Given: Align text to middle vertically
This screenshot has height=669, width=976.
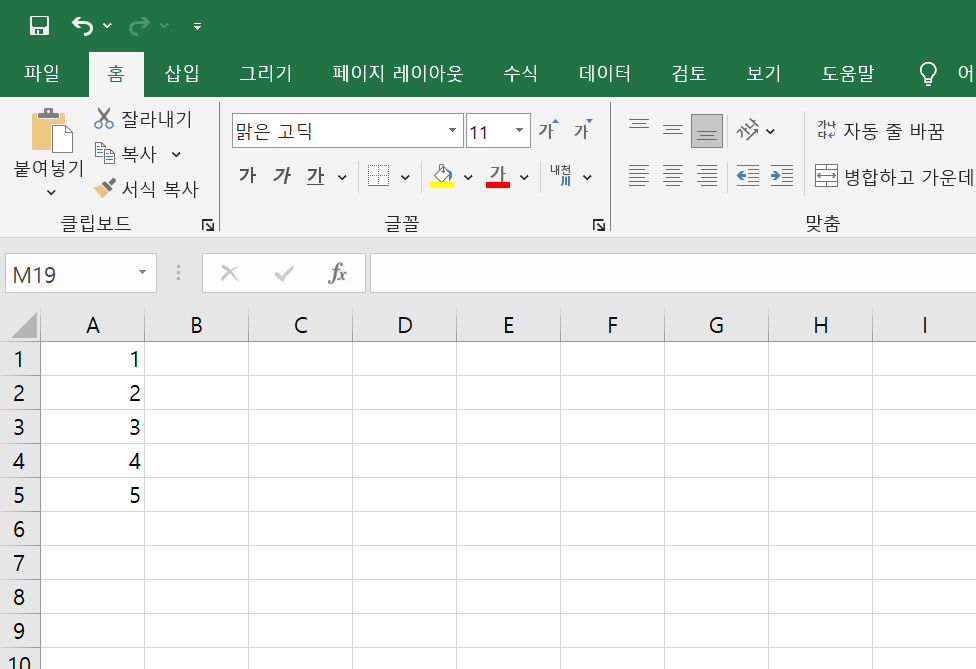Looking at the screenshot, I should (x=673, y=130).
